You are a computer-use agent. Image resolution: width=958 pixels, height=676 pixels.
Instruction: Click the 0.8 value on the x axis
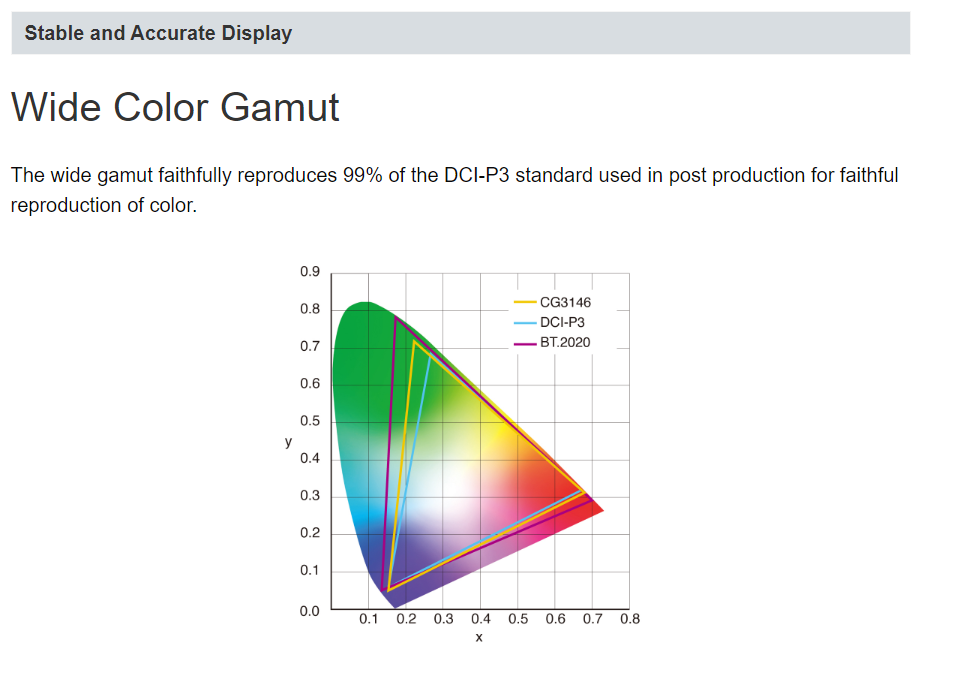click(x=630, y=619)
